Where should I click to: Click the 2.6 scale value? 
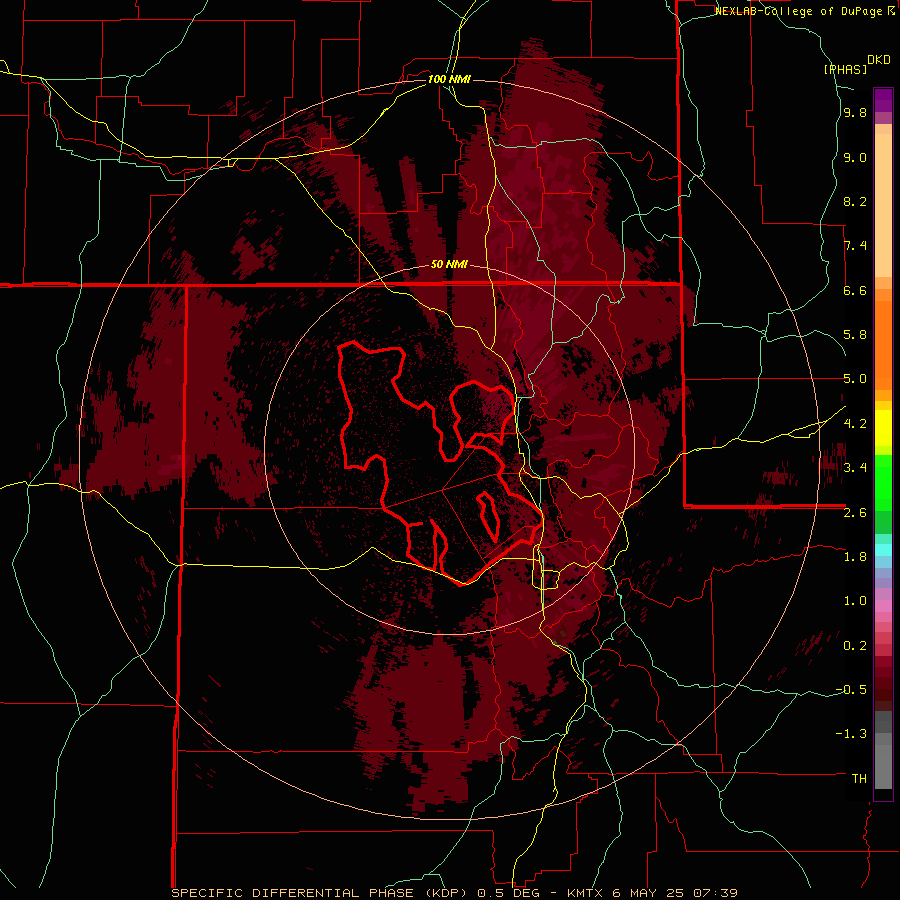click(x=855, y=512)
